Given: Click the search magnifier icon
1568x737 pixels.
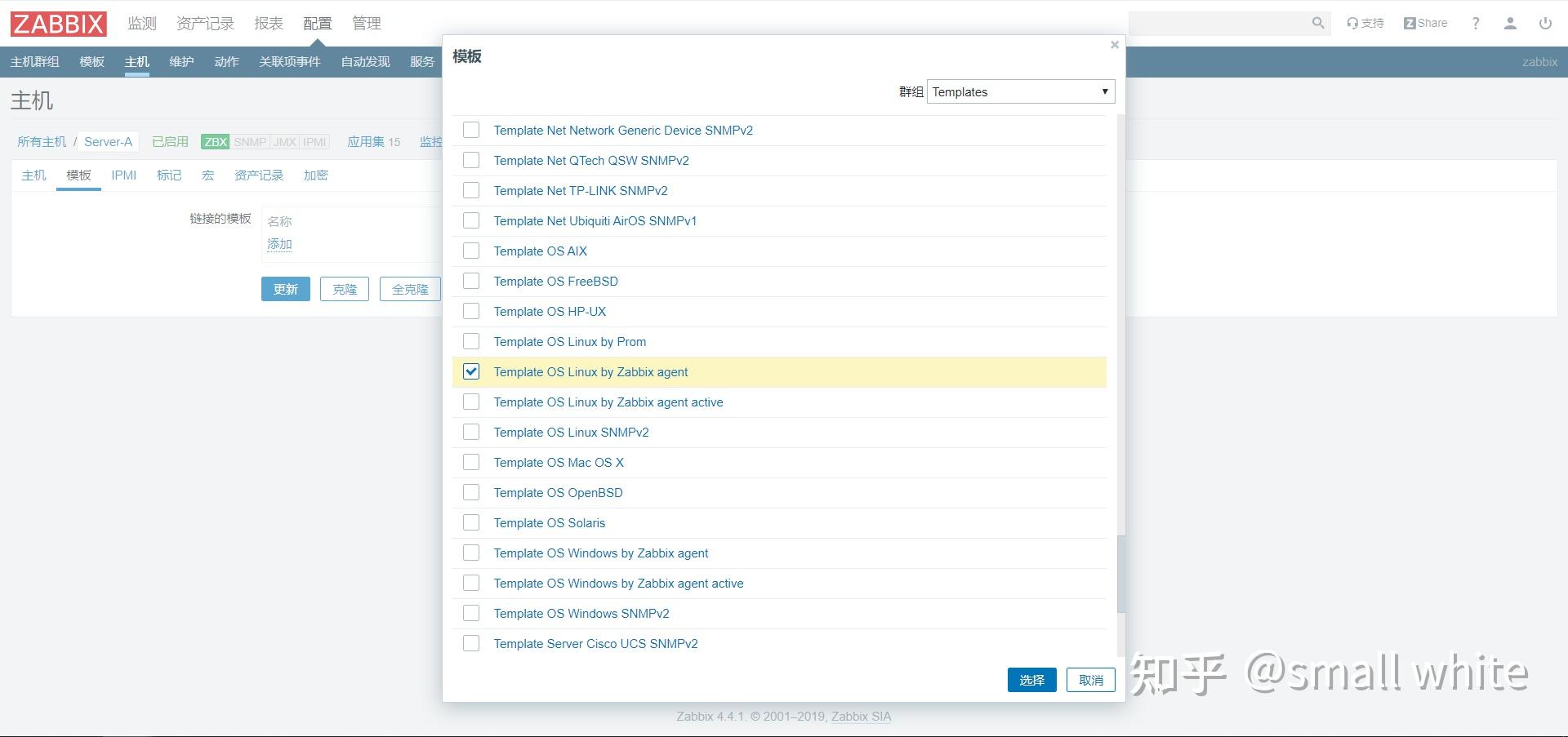Looking at the screenshot, I should (1318, 23).
